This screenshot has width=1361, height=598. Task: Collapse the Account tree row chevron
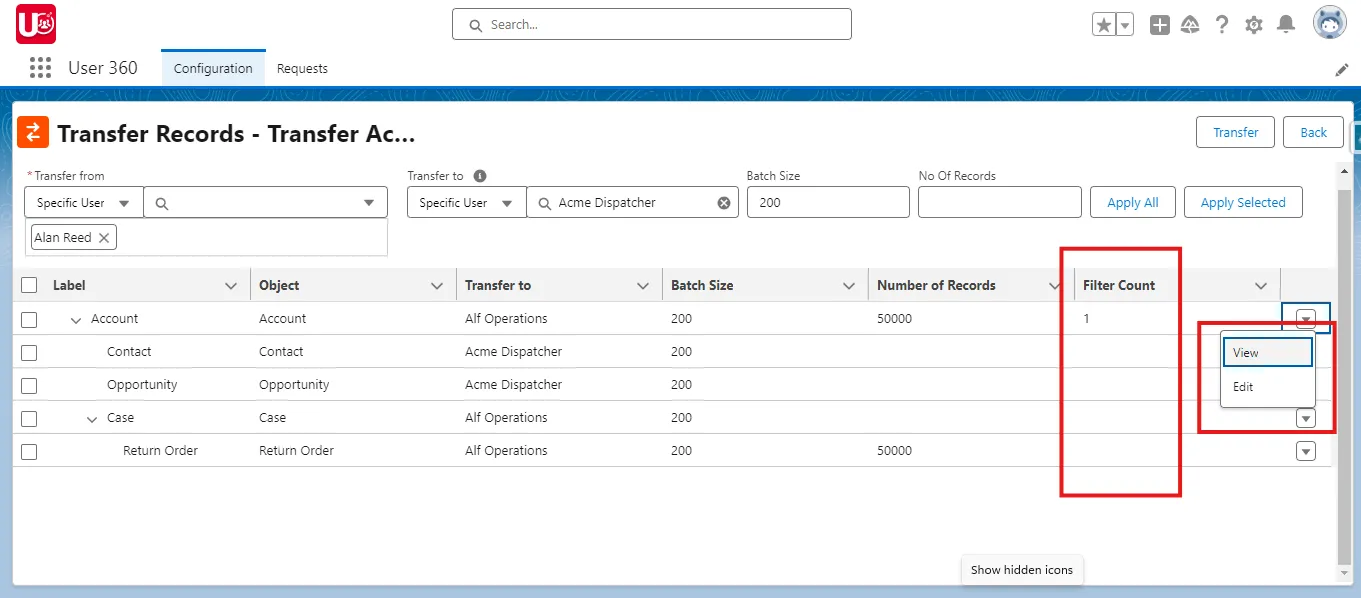click(75, 318)
